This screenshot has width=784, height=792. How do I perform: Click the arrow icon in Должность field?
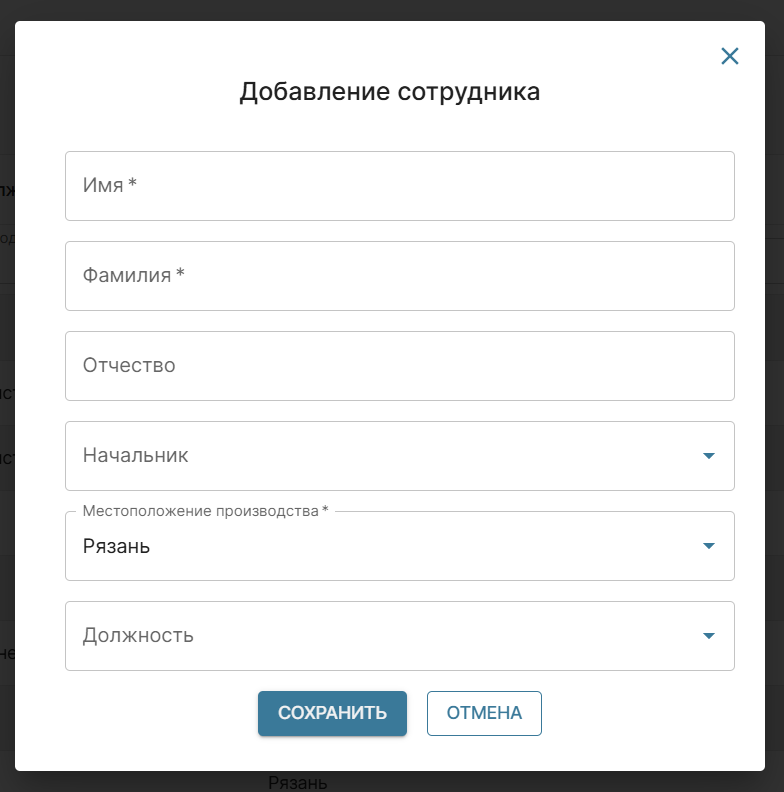point(709,636)
